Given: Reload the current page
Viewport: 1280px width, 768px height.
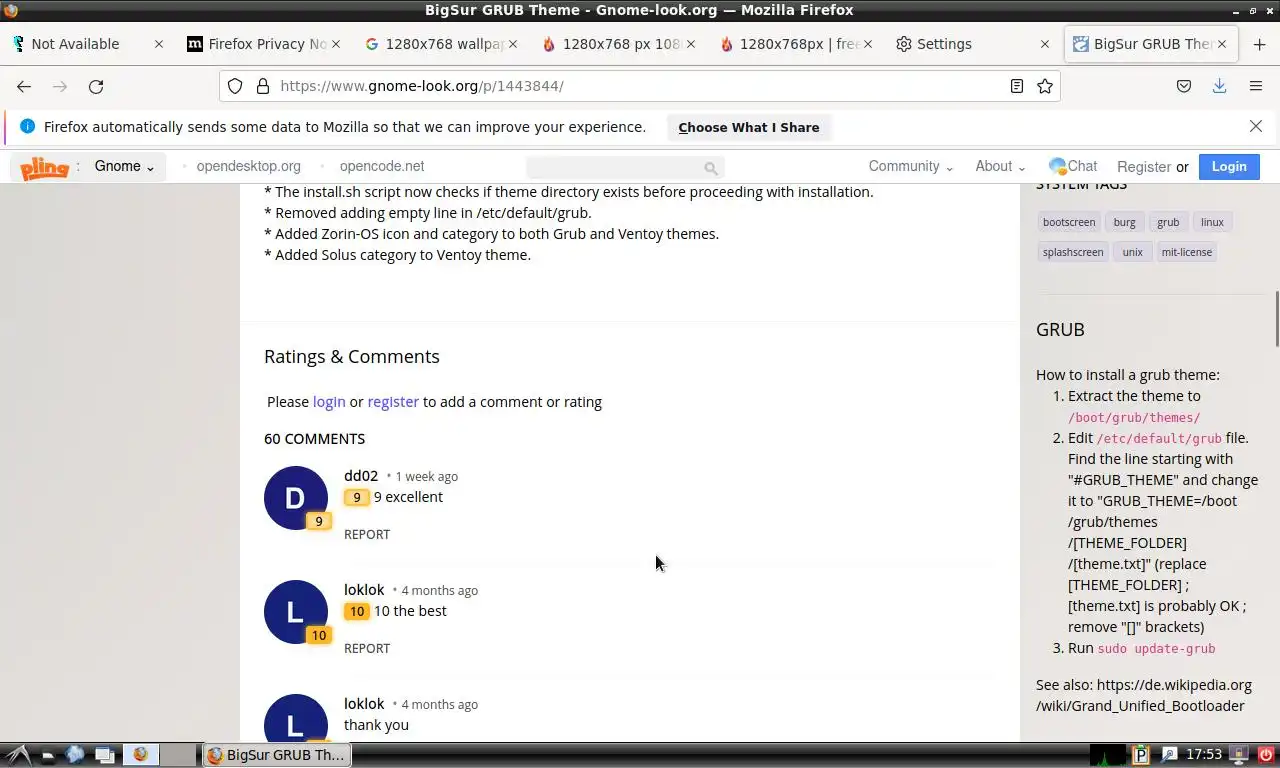Looking at the screenshot, I should click(96, 86).
